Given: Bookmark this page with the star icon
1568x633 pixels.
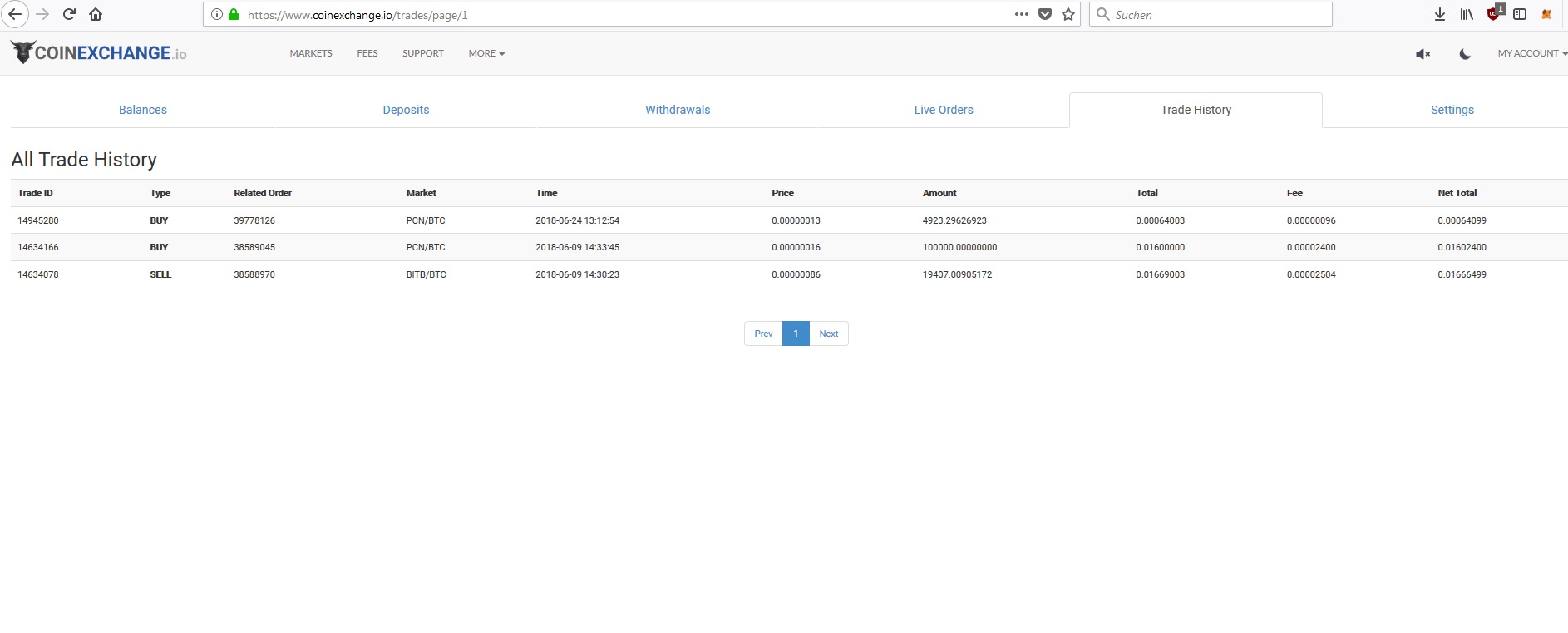Looking at the screenshot, I should [1068, 14].
